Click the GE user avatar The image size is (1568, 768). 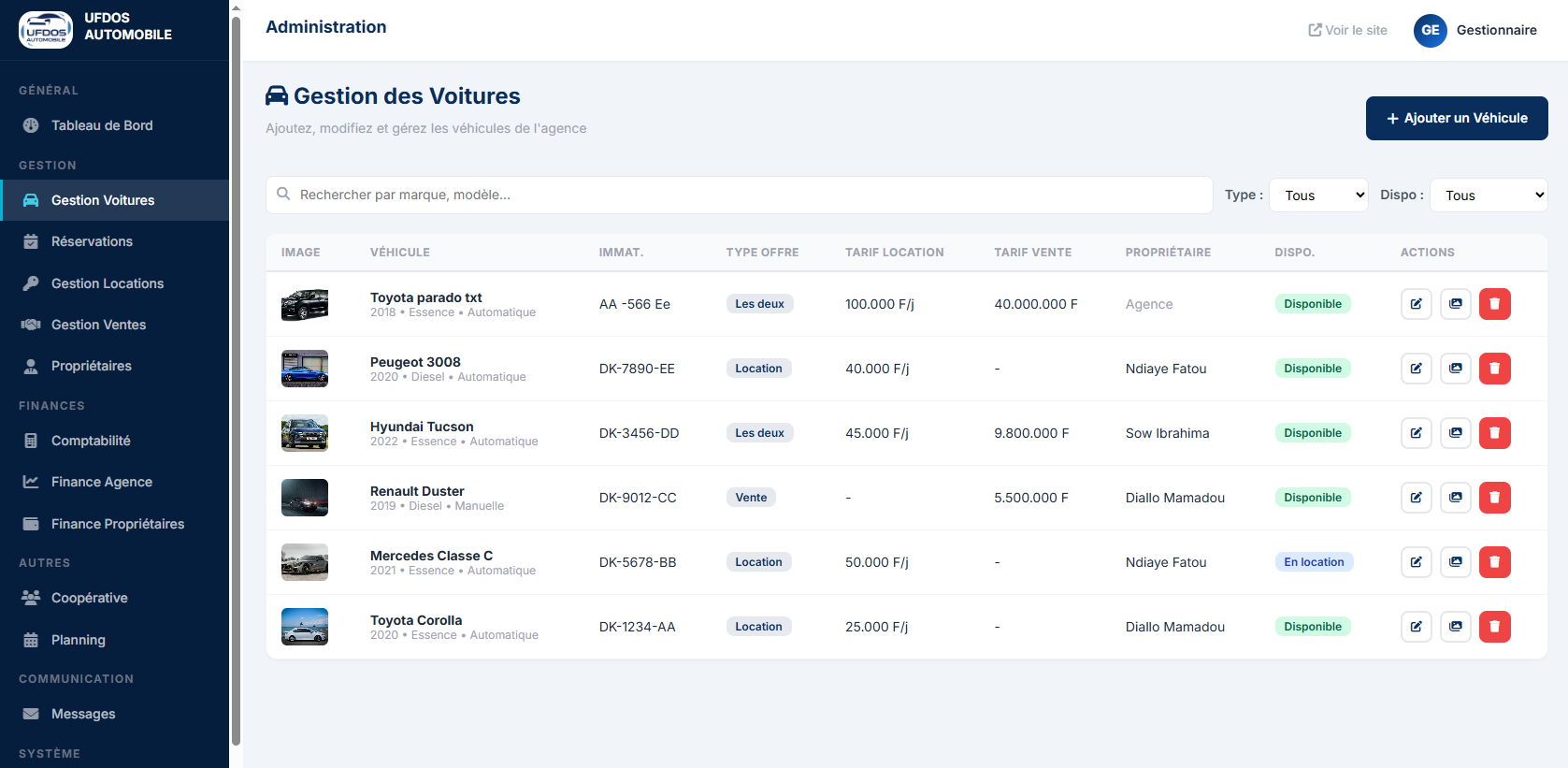1430,30
